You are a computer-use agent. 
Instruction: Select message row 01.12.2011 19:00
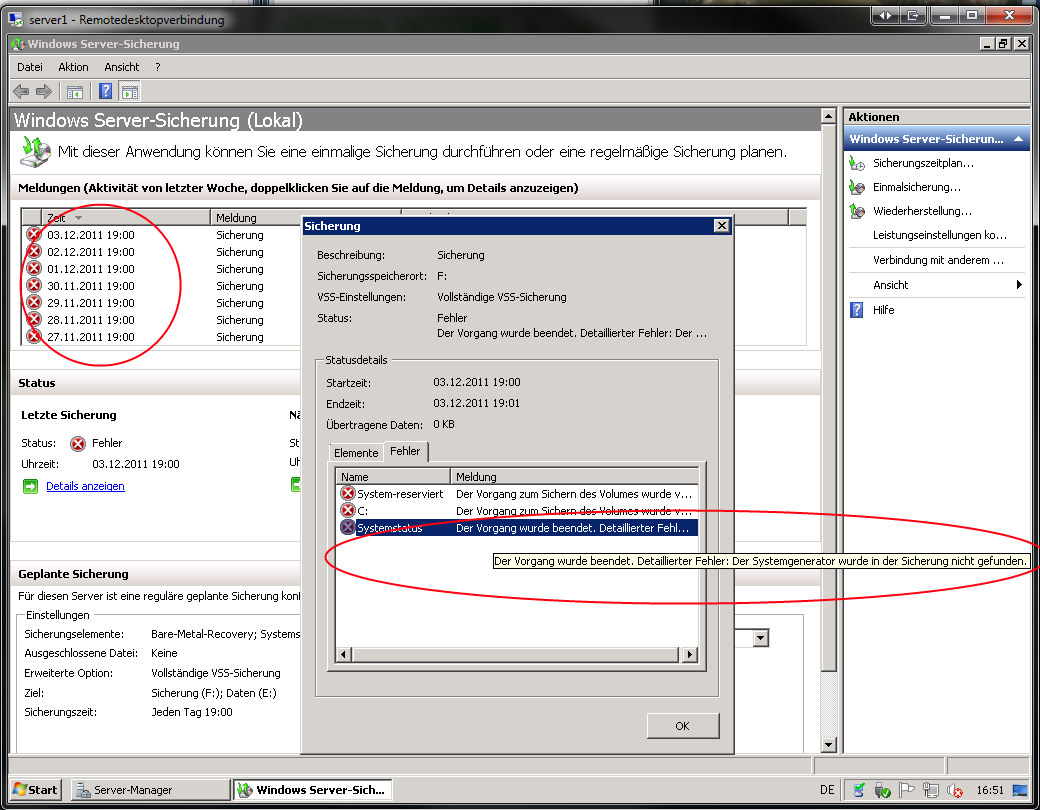click(162, 269)
